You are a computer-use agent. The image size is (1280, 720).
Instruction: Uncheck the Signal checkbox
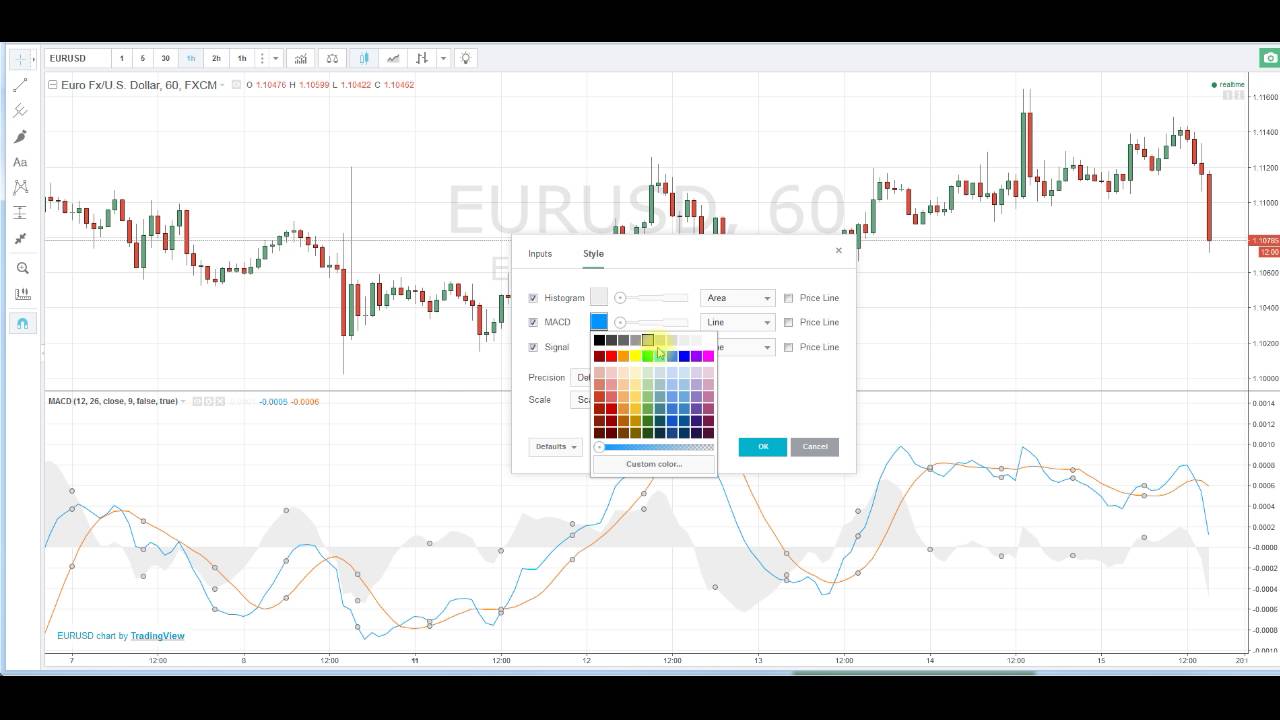(533, 347)
